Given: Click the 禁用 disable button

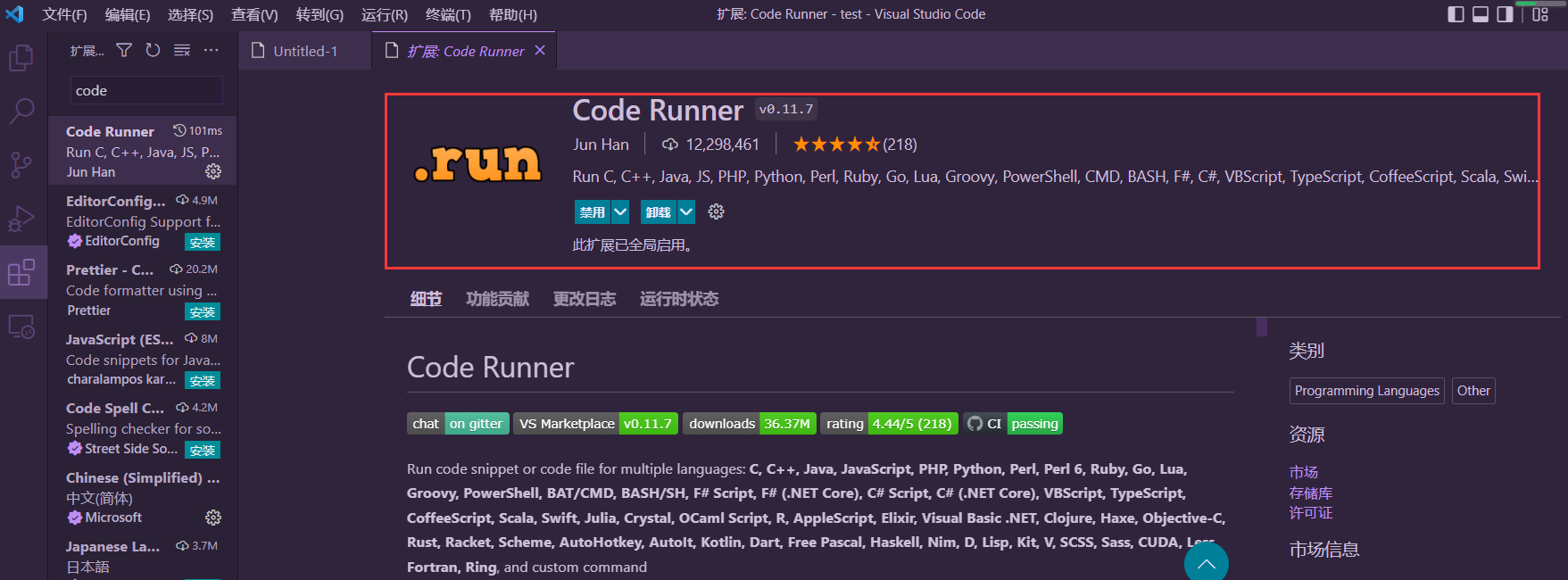Looking at the screenshot, I should coord(593,212).
